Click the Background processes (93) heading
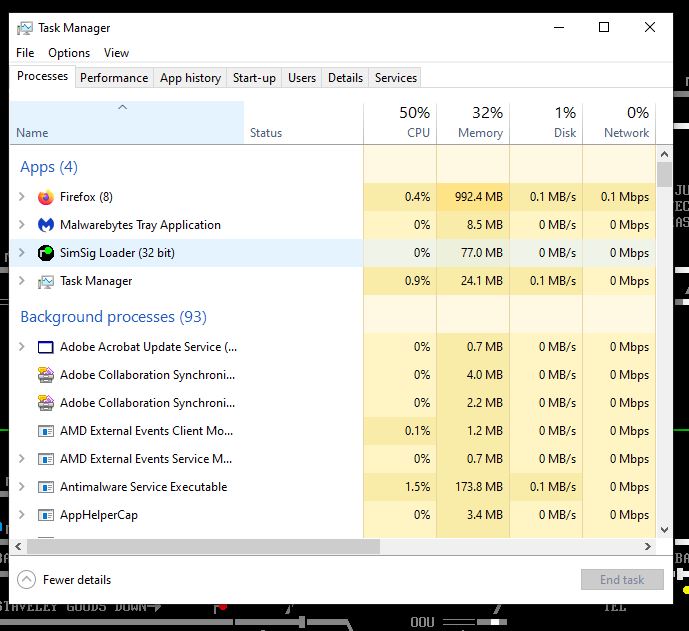The height and width of the screenshot is (631, 689). 113,317
